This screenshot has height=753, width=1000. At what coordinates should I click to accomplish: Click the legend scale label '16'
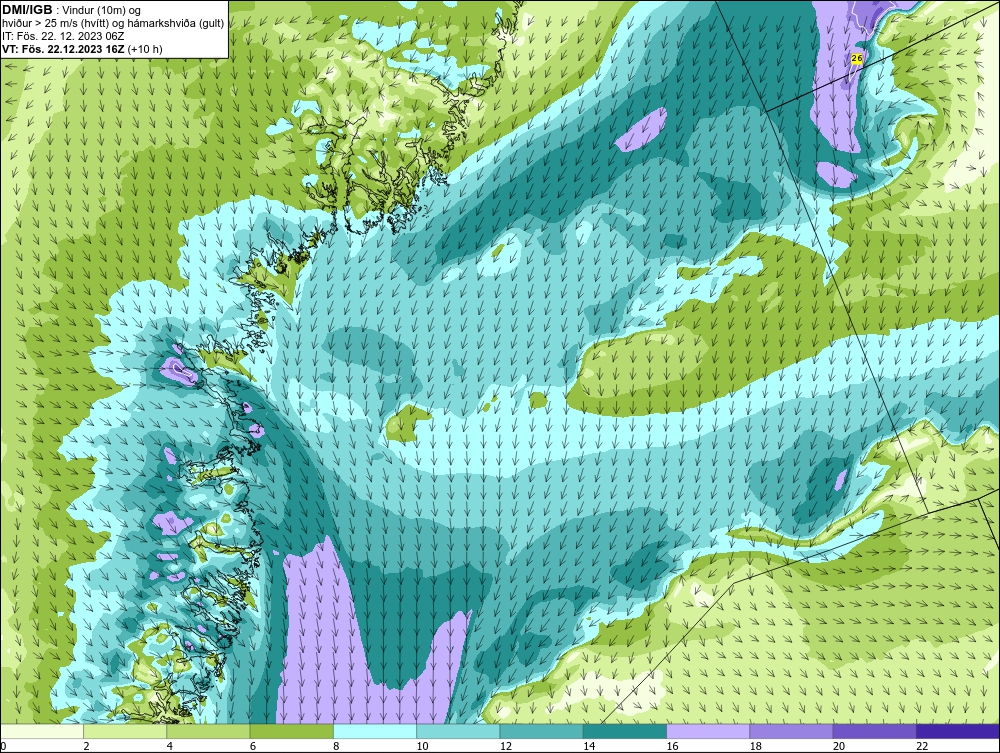pos(672,746)
